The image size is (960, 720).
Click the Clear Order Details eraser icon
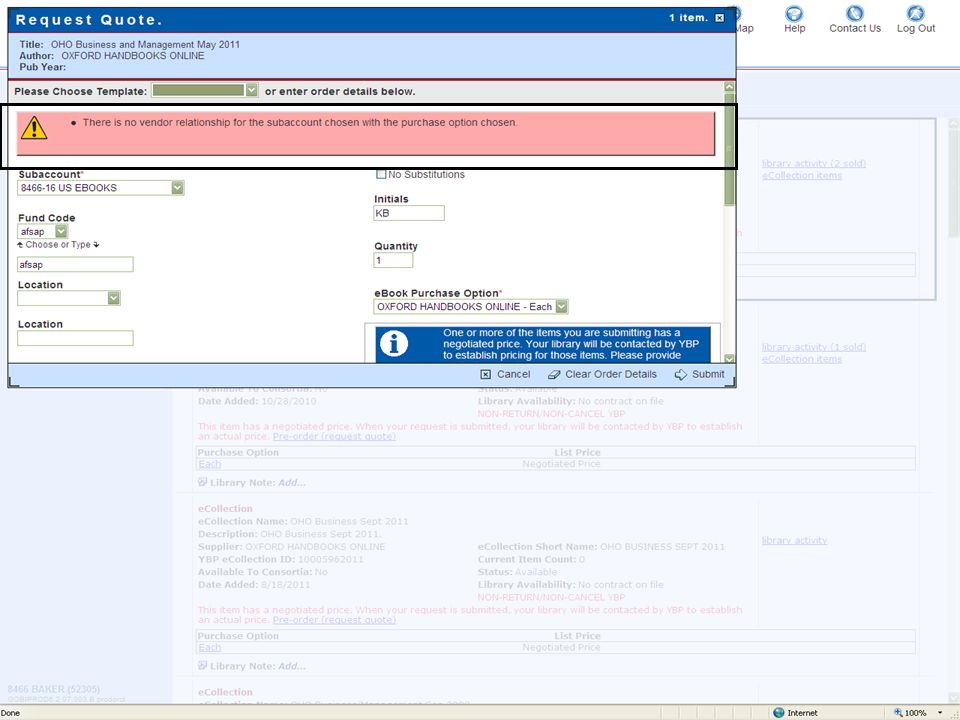pos(553,374)
